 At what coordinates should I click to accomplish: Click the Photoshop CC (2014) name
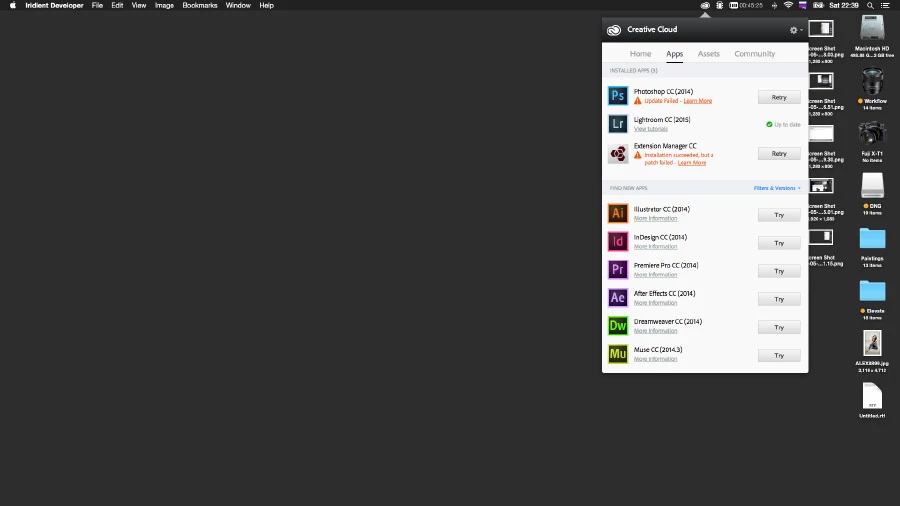coord(663,92)
